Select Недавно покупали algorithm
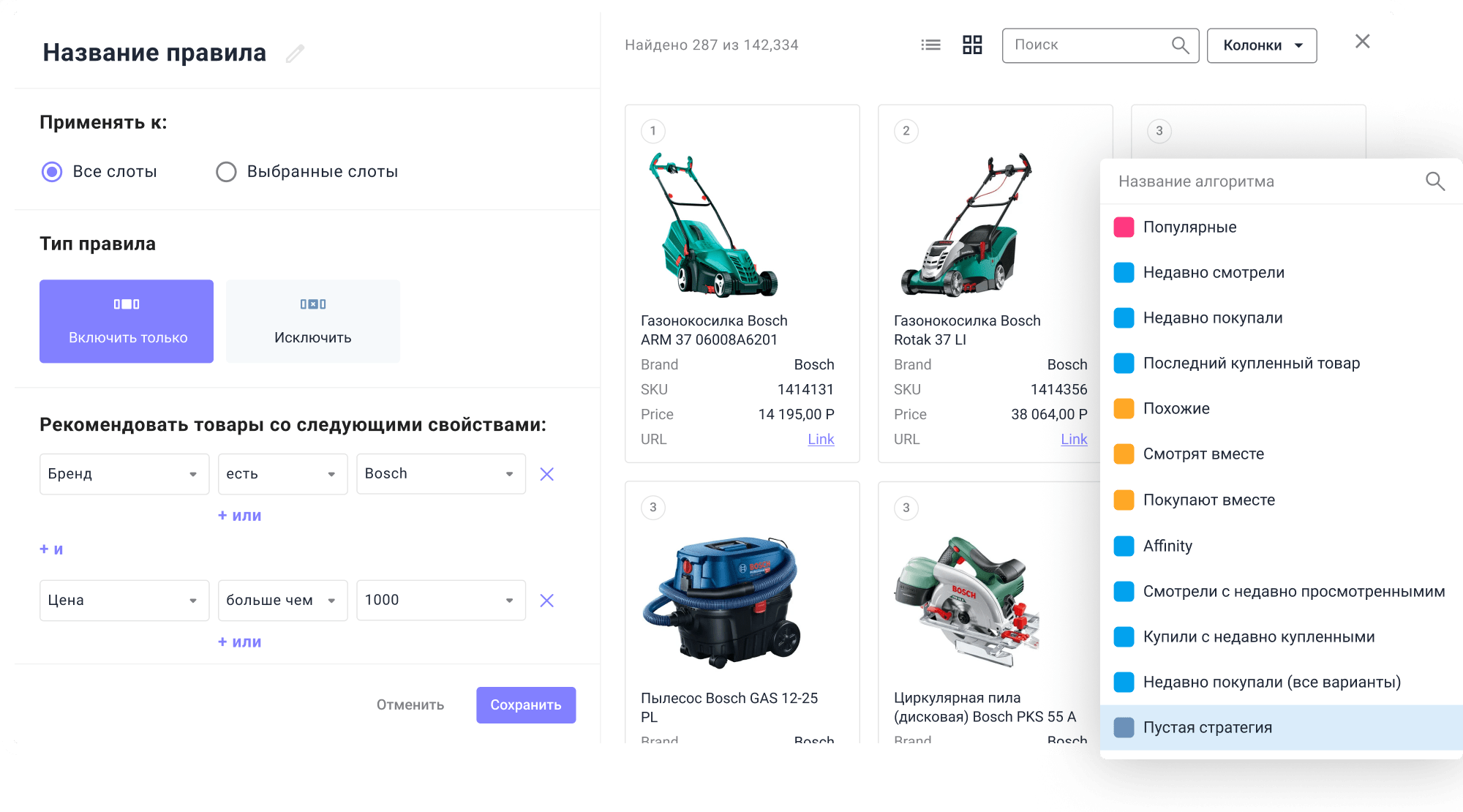Viewport: 1463px width, 812px height. tap(1282, 318)
